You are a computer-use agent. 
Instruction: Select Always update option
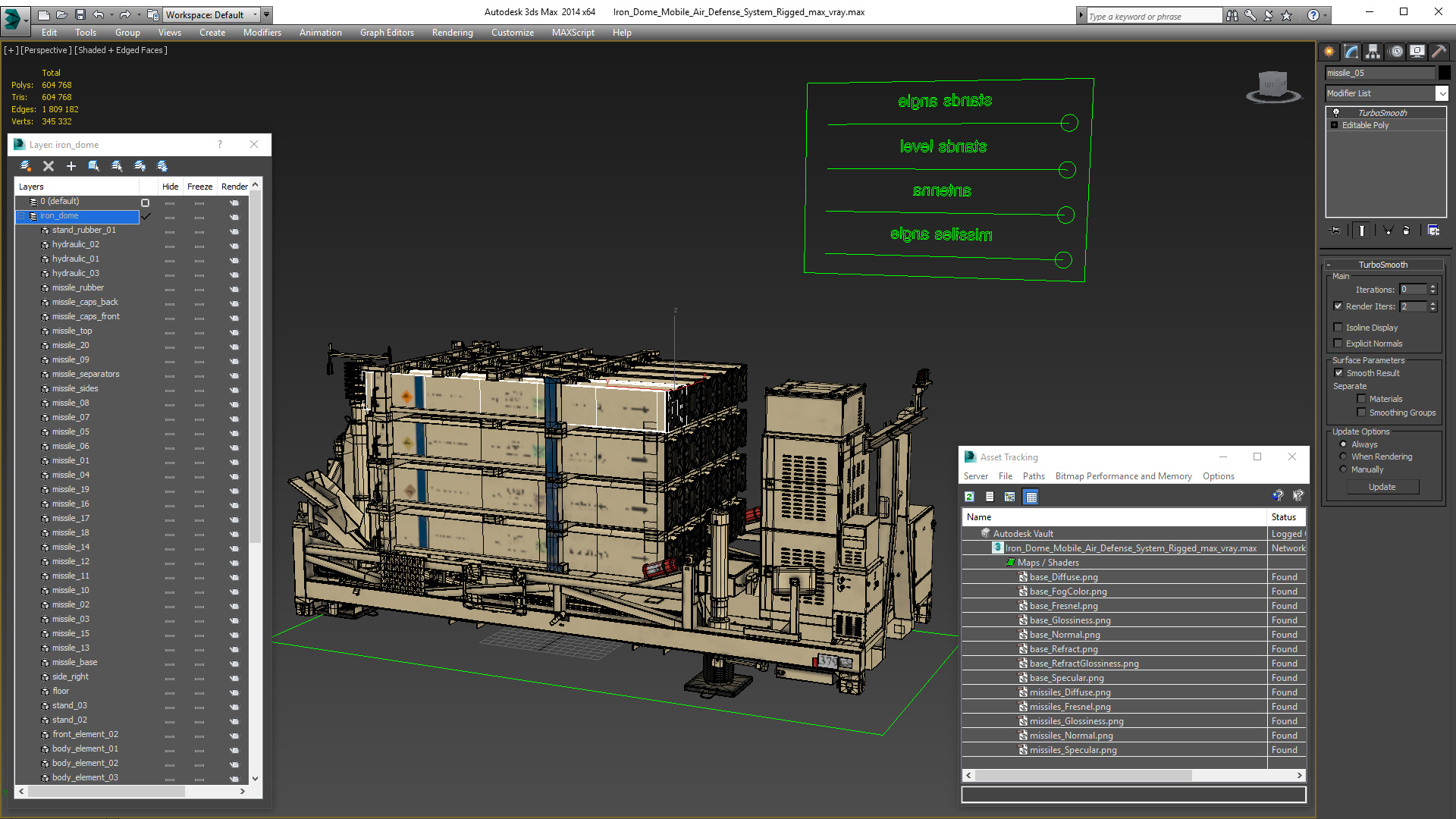coord(1344,444)
